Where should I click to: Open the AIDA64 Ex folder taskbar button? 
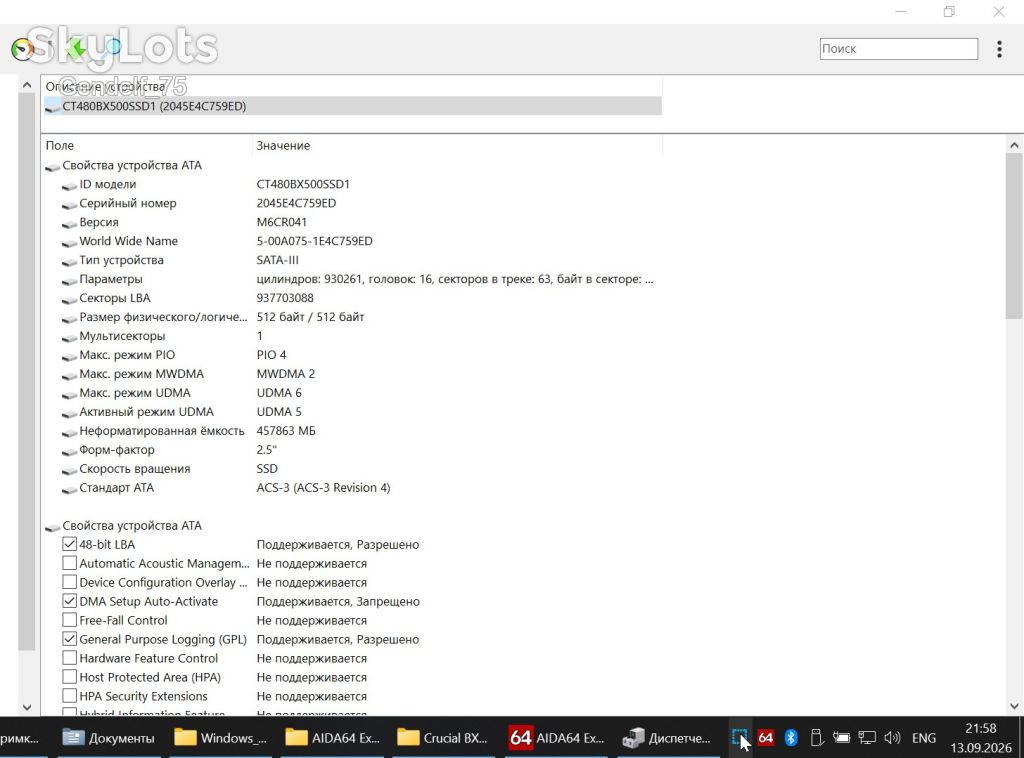[333, 738]
